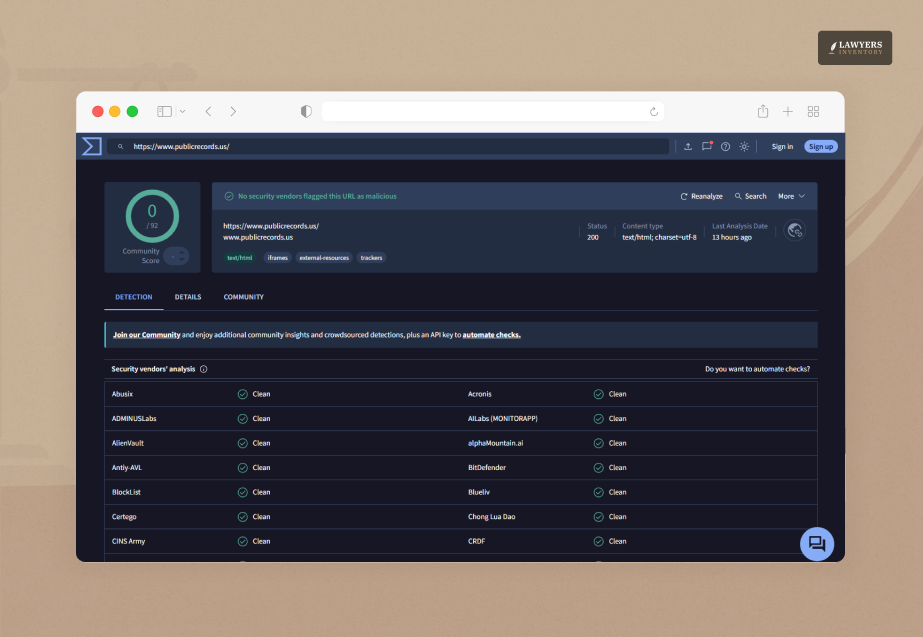Toggle light/dark theme sun icon

point(744,147)
